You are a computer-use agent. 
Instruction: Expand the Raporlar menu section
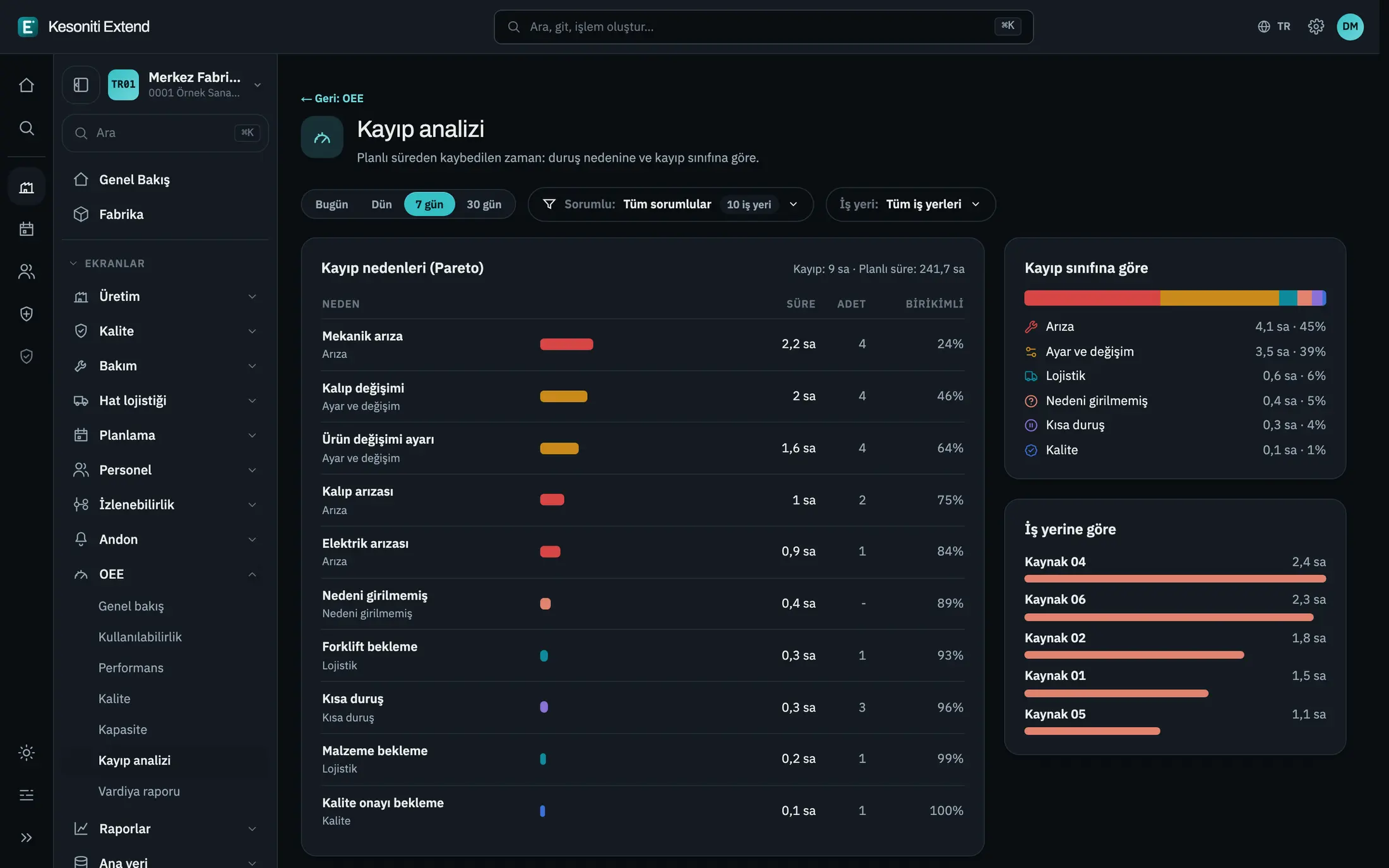tap(165, 829)
